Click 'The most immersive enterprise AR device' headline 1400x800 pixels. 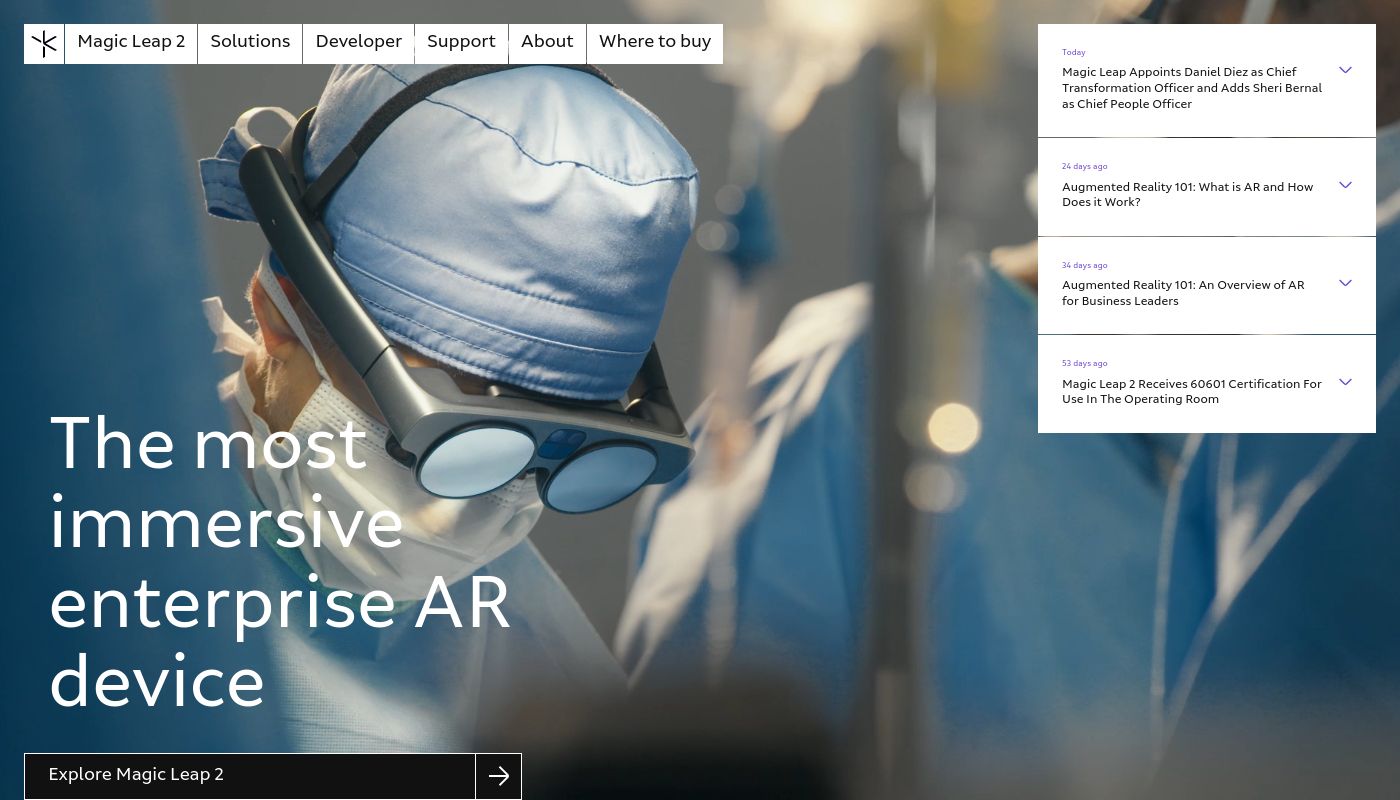[x=280, y=562]
